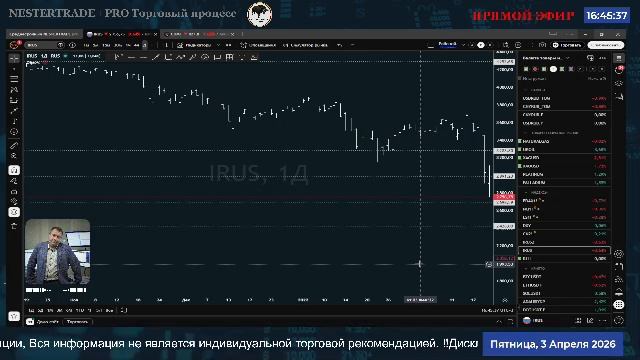This screenshot has height=360, width=640.
Task: Open alerts panel with red badge
Action: coord(619,70)
